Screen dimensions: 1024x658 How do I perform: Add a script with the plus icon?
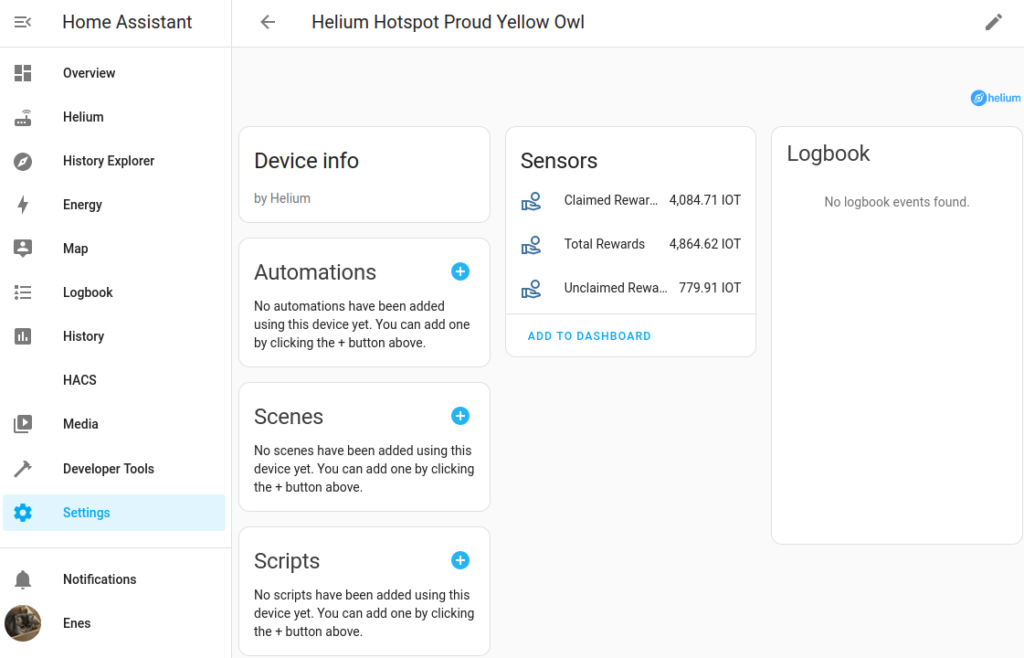(x=460, y=560)
